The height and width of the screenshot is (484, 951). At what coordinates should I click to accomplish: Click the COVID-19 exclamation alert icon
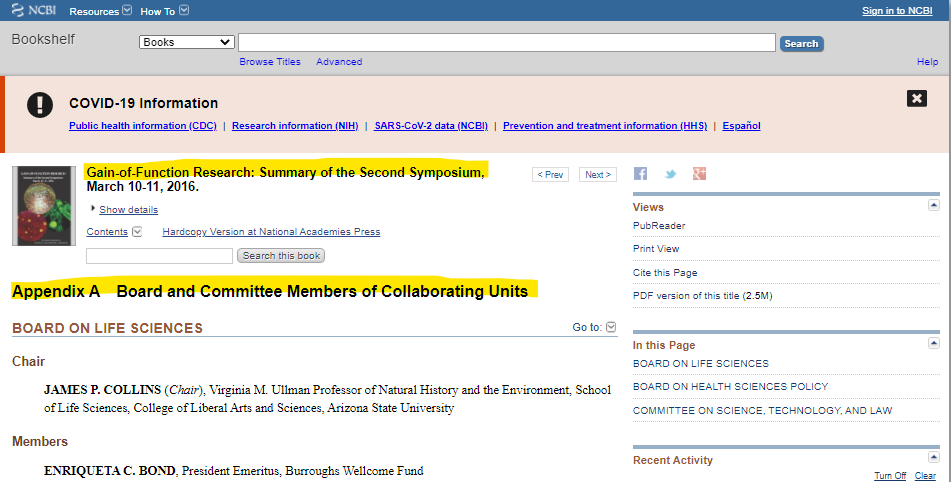(40, 105)
